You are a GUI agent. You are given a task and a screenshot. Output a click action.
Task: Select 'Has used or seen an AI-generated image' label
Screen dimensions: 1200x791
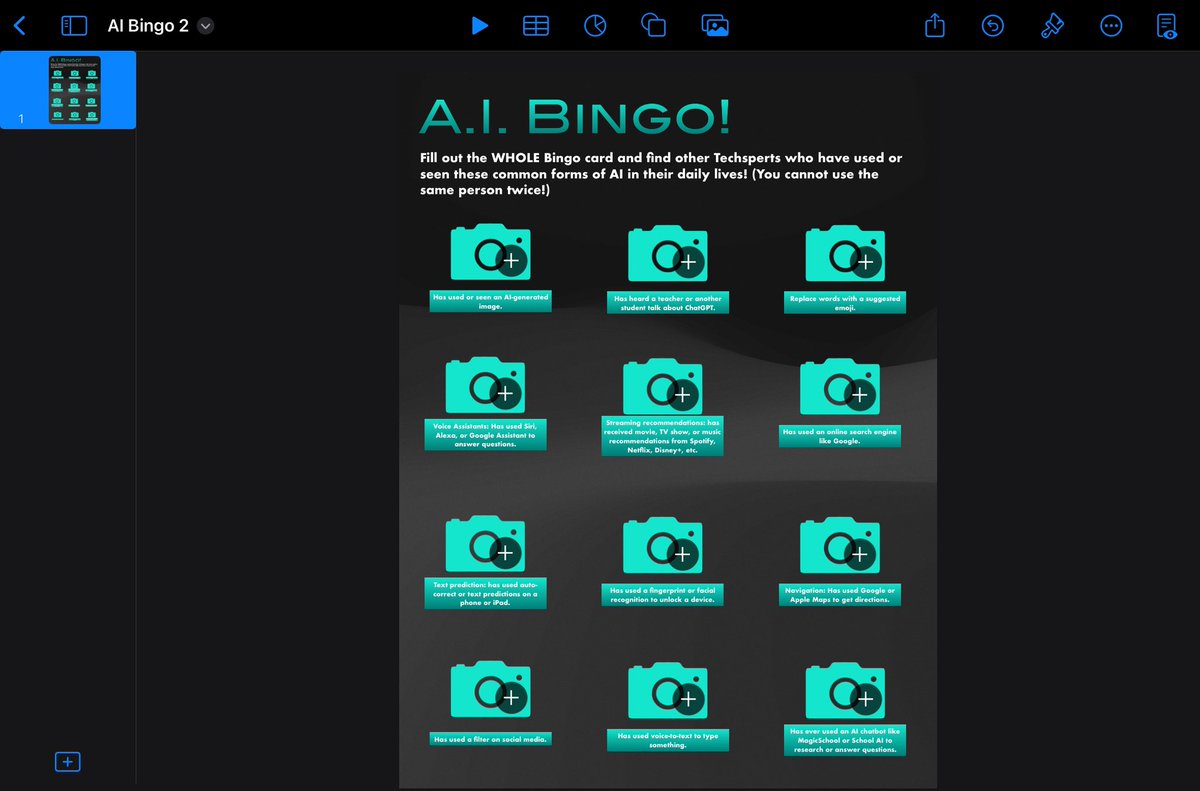490,301
